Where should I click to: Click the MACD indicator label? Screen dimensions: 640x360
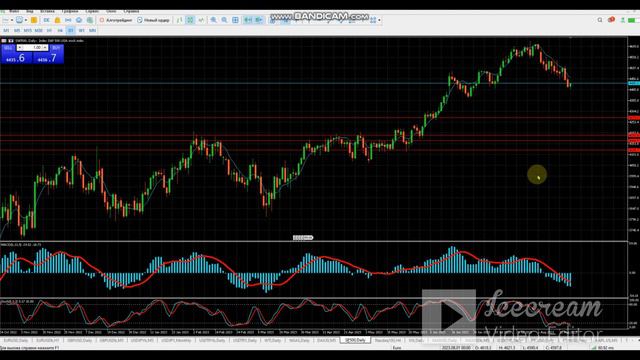pyautogui.click(x=21, y=244)
